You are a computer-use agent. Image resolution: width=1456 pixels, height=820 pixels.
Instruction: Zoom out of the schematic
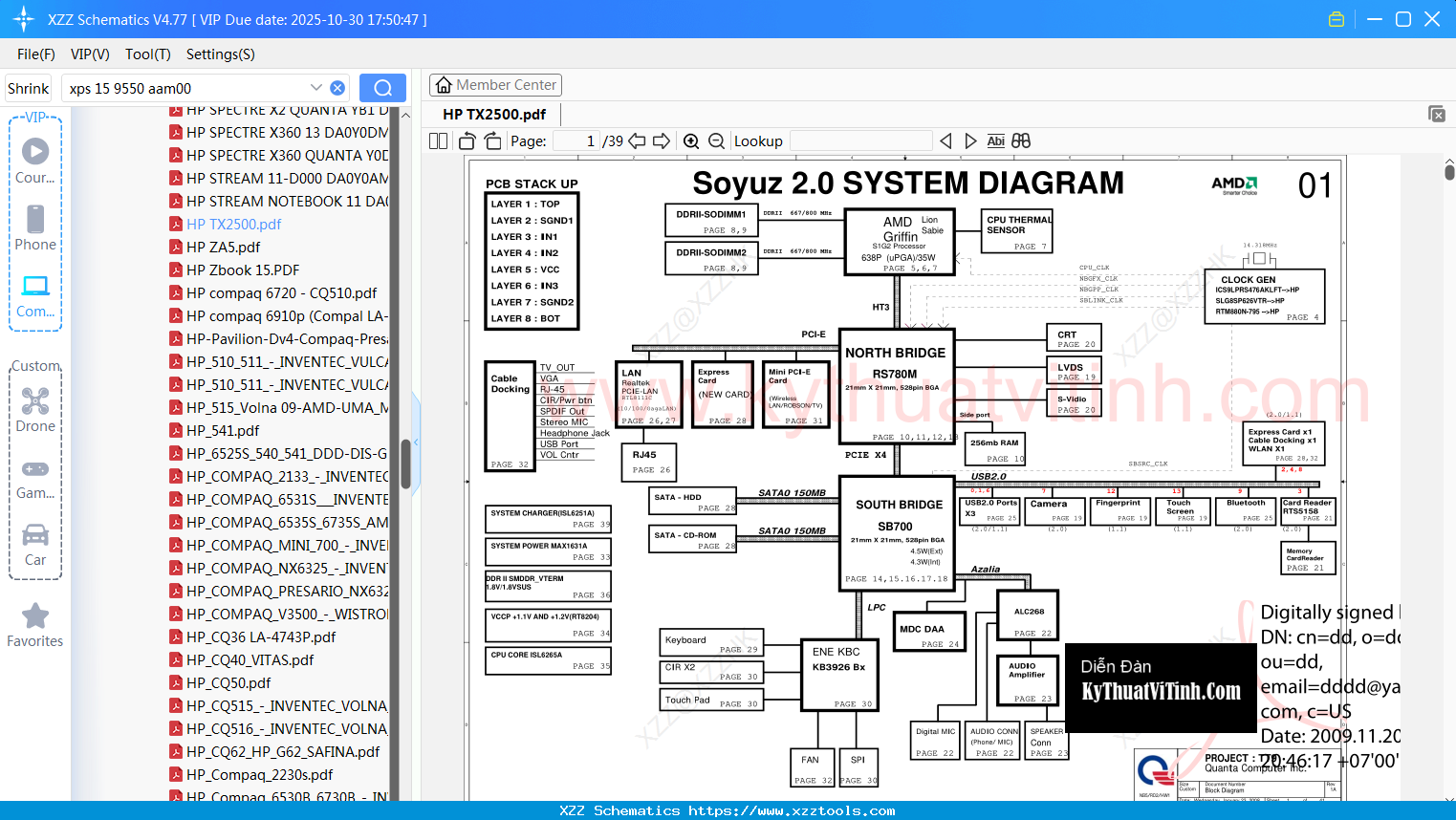716,140
